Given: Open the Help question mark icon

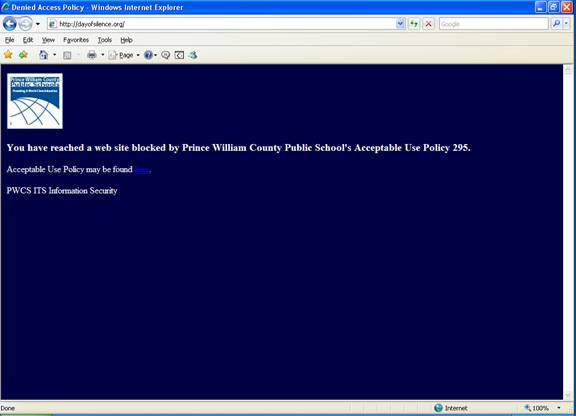Looking at the screenshot, I should (148, 55).
